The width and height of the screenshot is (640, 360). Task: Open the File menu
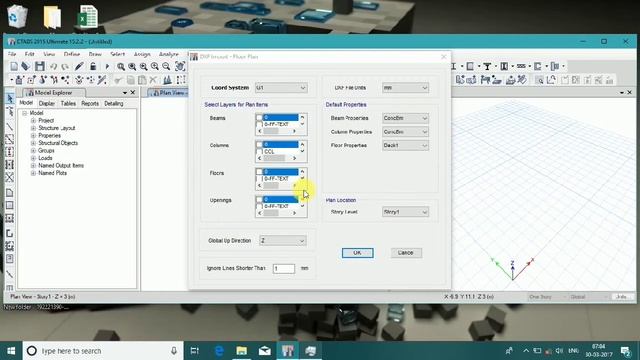[12, 54]
